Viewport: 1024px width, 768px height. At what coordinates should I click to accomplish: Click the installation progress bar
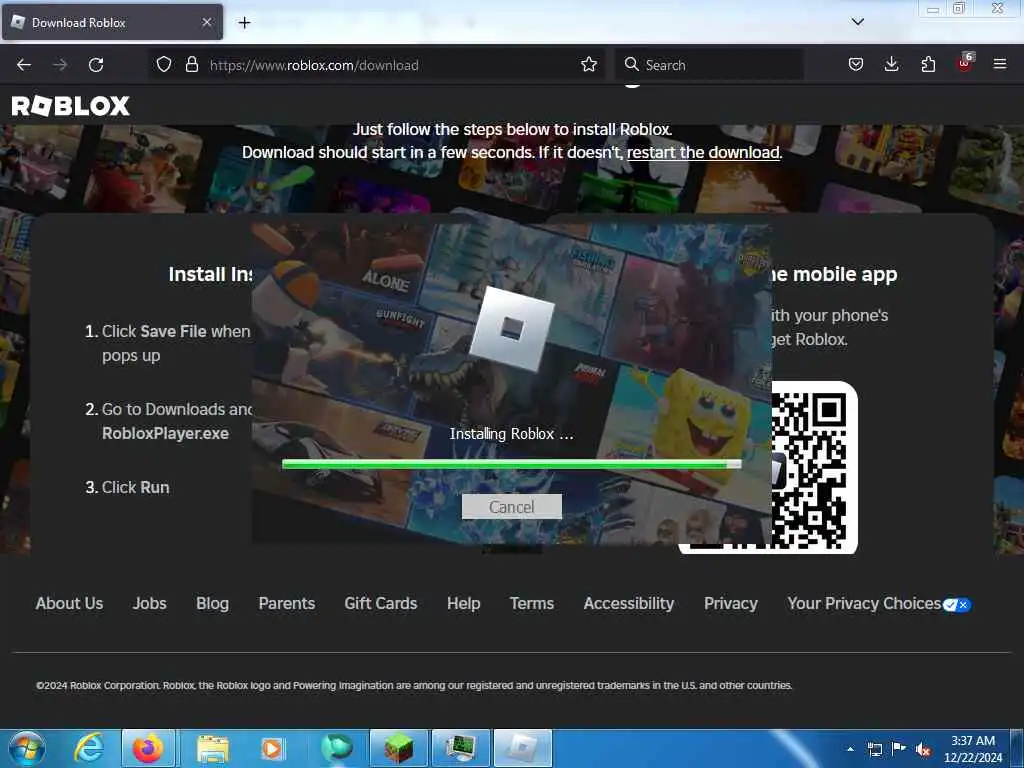click(x=511, y=464)
